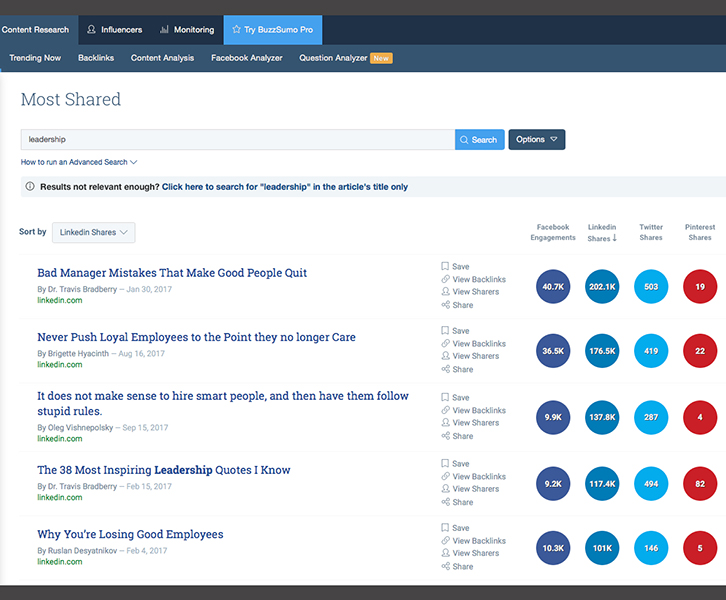Viewport: 726px width, 600px height.
Task: Open Never Push Loyal Employees article
Action: coord(196,337)
